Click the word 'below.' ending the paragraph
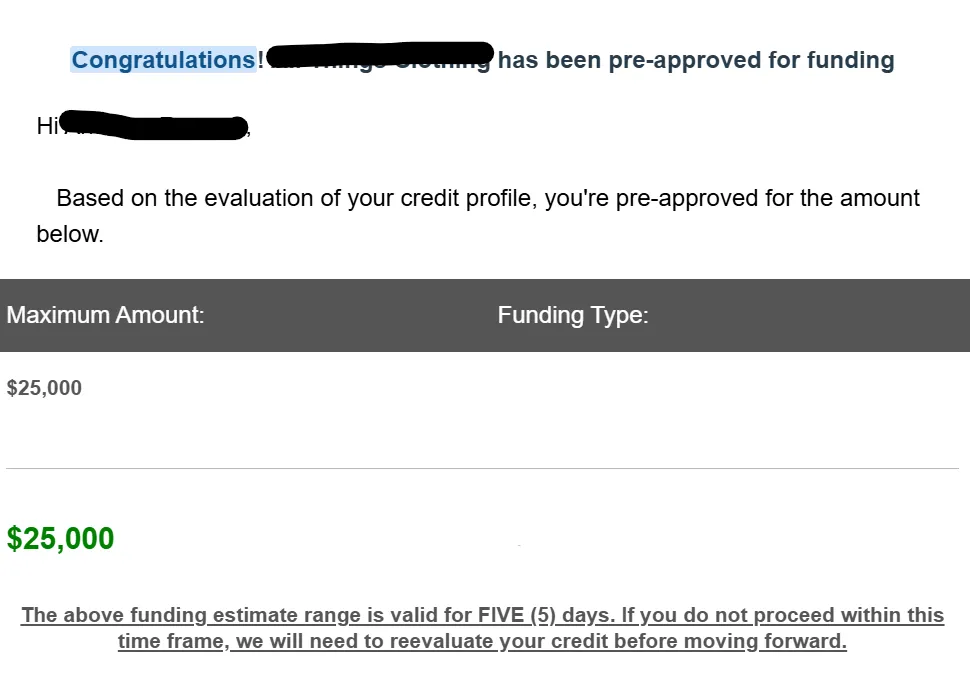Image resolution: width=970 pixels, height=676 pixels. coord(70,234)
